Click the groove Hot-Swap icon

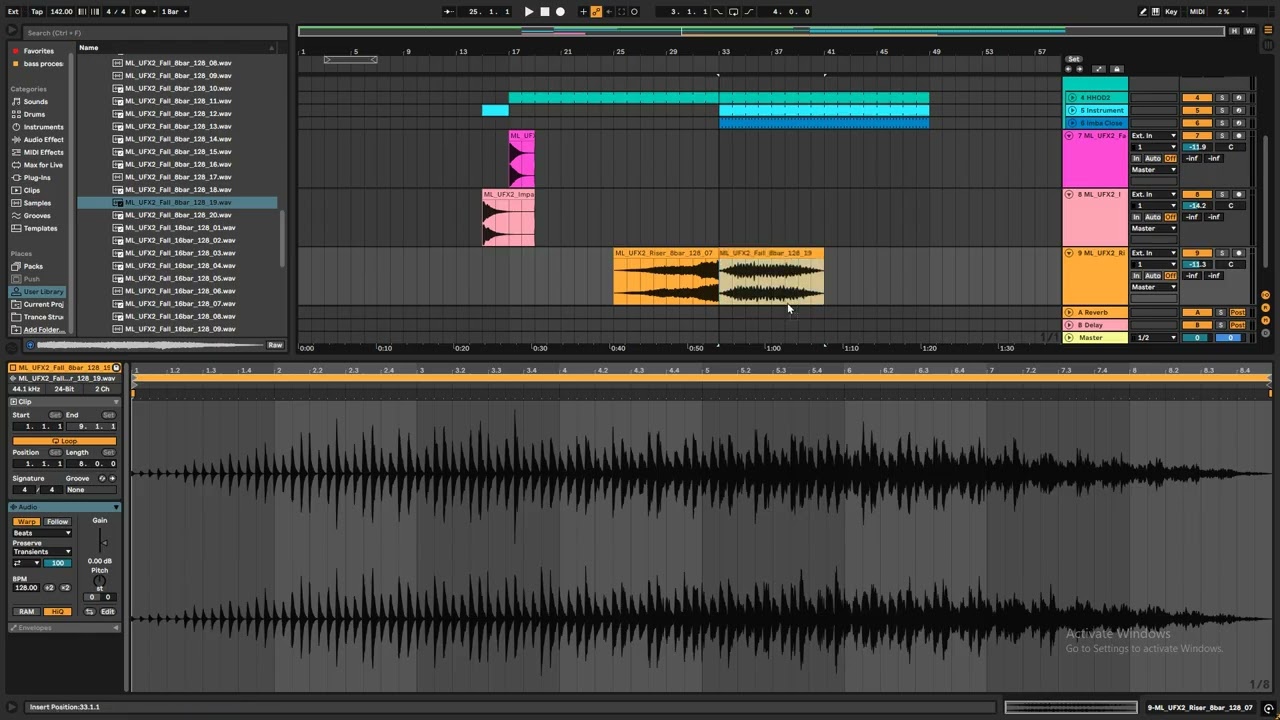pyautogui.click(x=102, y=478)
